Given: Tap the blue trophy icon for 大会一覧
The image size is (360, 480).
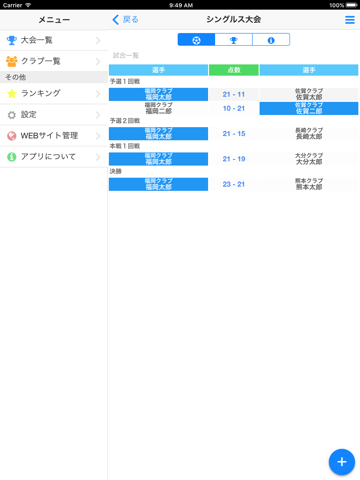Looking at the screenshot, I should (12, 40).
